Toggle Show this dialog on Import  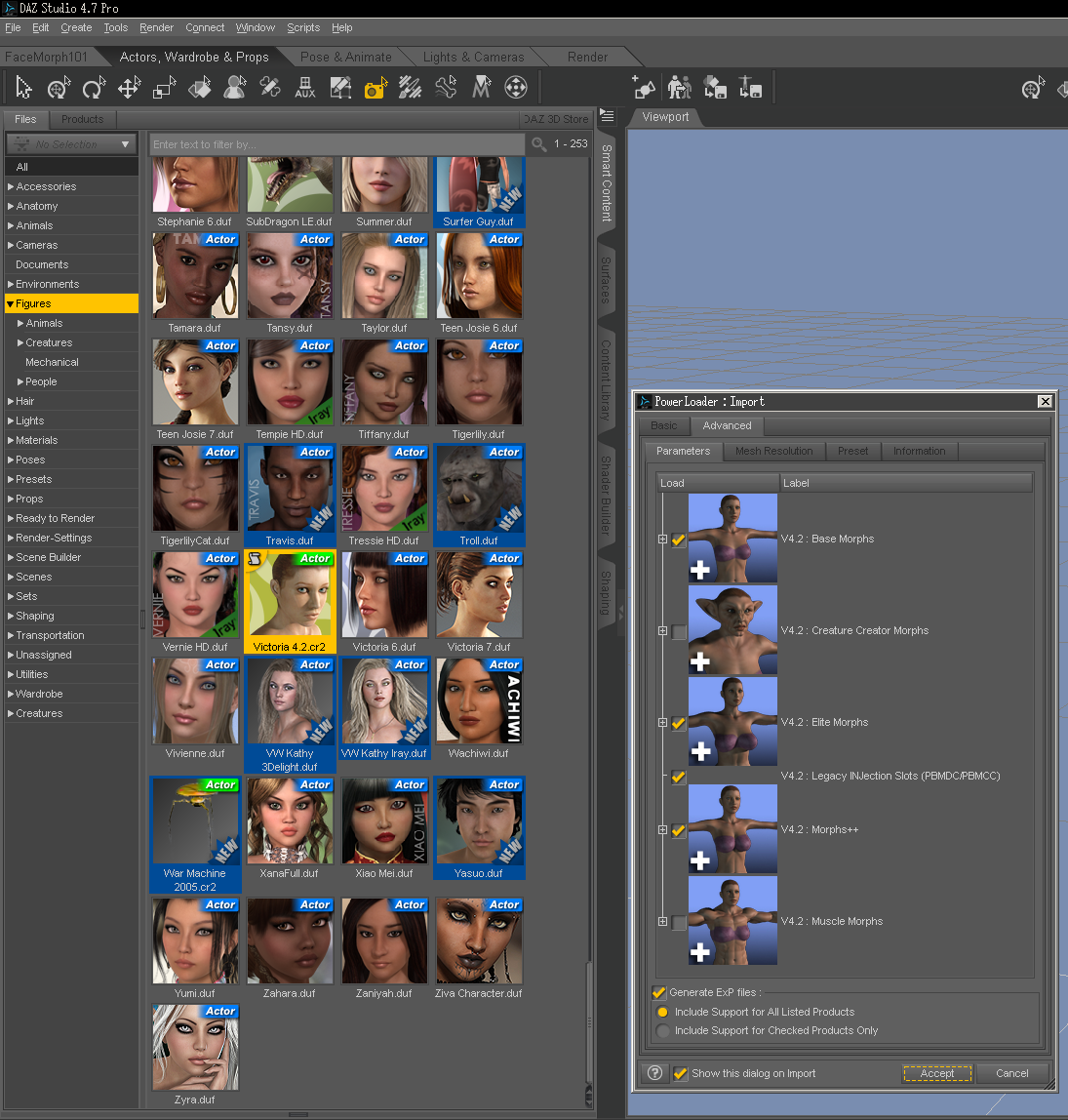point(681,1073)
